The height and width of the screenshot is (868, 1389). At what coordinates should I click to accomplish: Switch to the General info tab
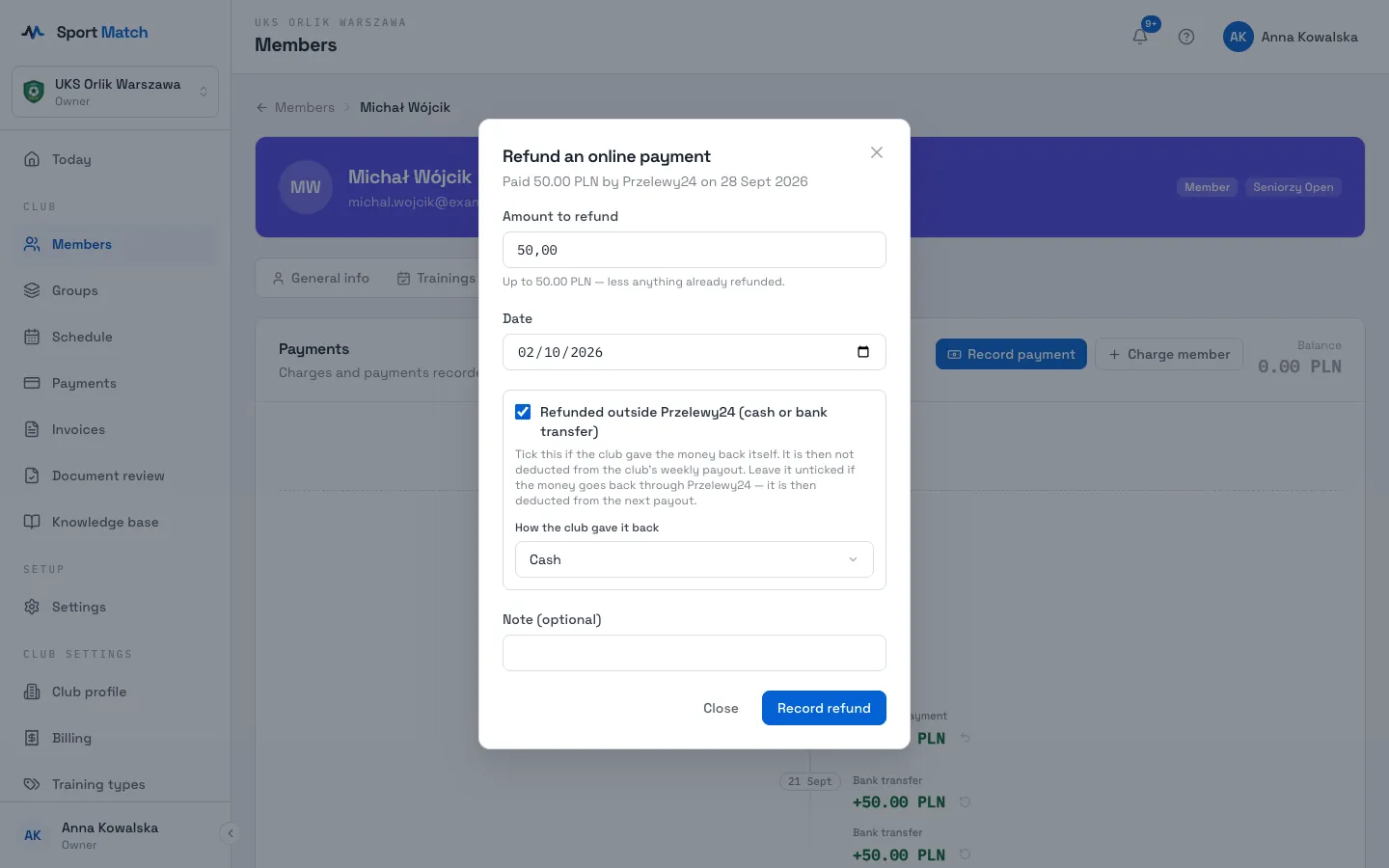321,278
